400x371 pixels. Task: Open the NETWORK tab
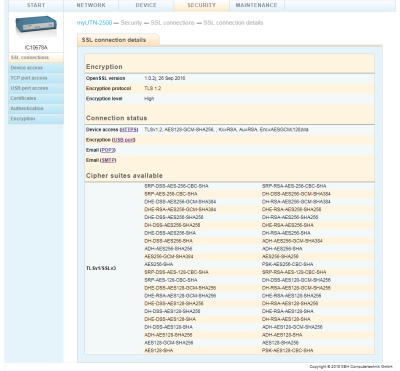(x=91, y=5)
